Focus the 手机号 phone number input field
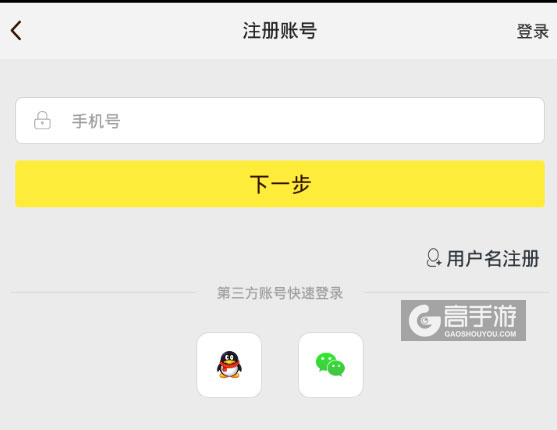Image resolution: width=557 pixels, height=430 pixels. tap(280, 120)
